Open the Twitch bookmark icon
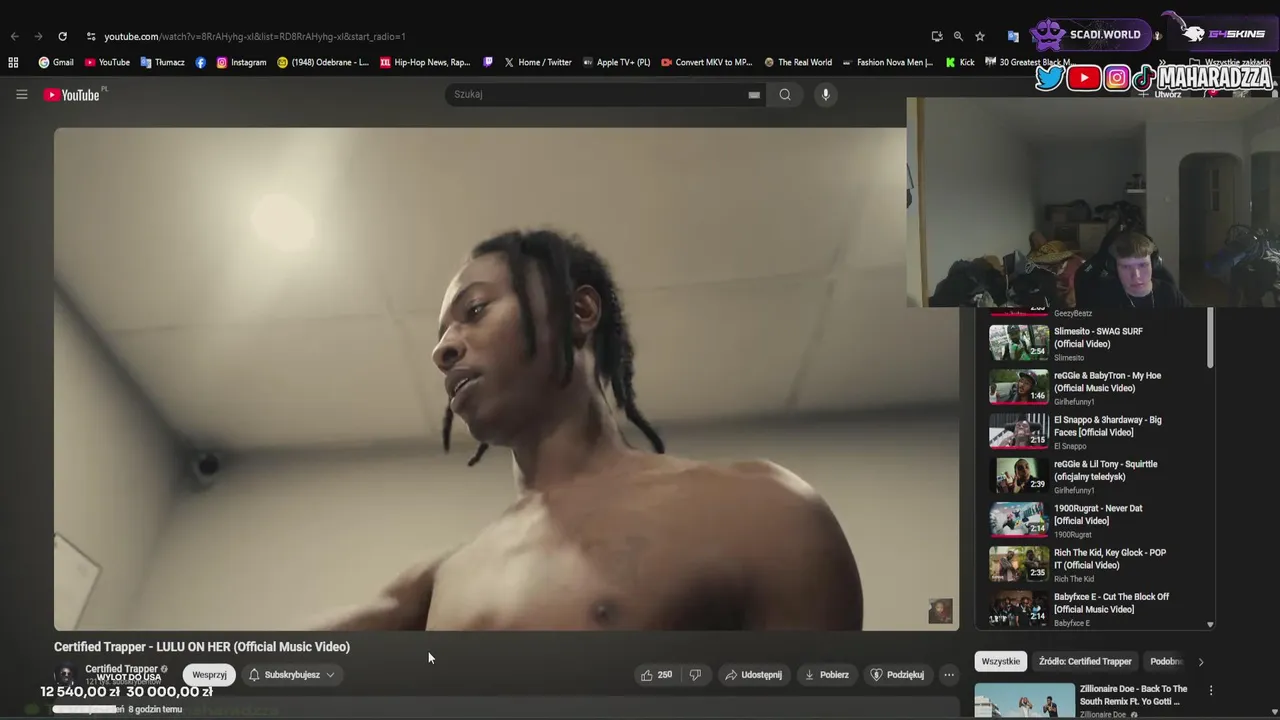The width and height of the screenshot is (1280, 720). click(x=488, y=62)
